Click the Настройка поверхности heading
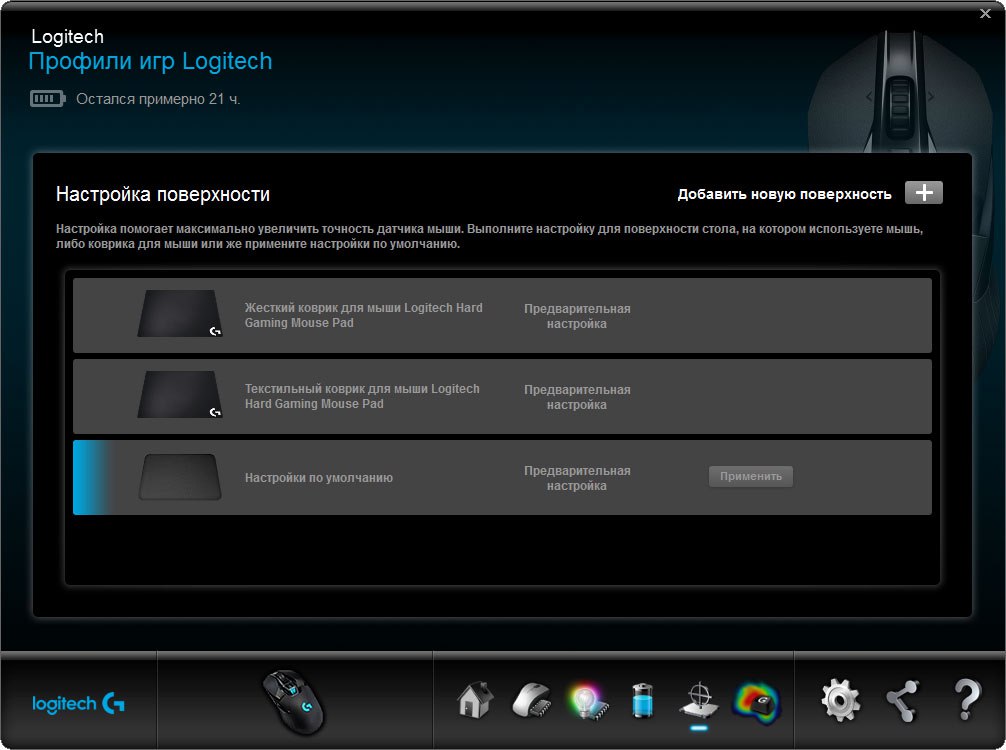The width and height of the screenshot is (1006, 750). coord(163,194)
